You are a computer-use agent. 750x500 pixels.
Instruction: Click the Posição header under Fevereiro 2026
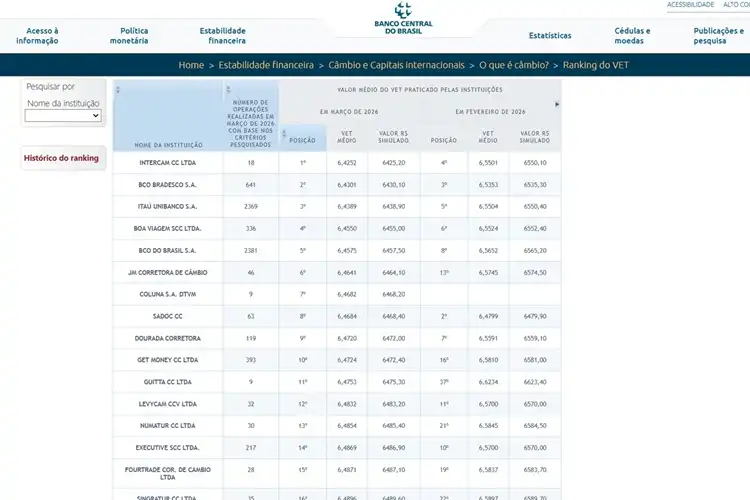pos(444,140)
